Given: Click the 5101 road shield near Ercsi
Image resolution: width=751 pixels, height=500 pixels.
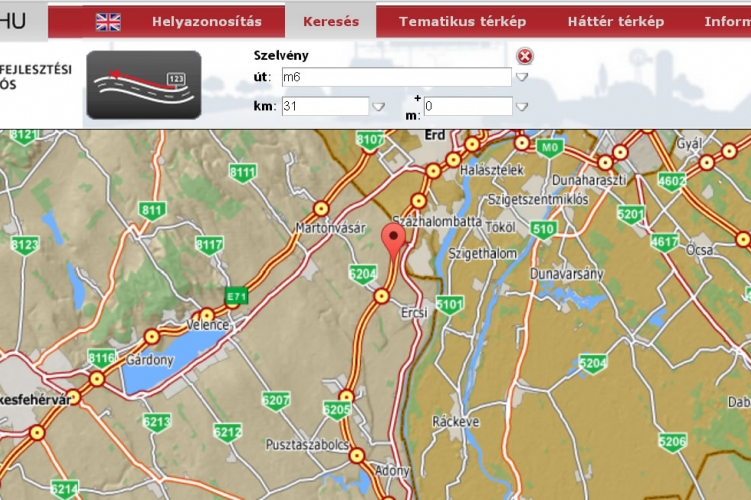Looking at the screenshot, I should [x=451, y=304].
